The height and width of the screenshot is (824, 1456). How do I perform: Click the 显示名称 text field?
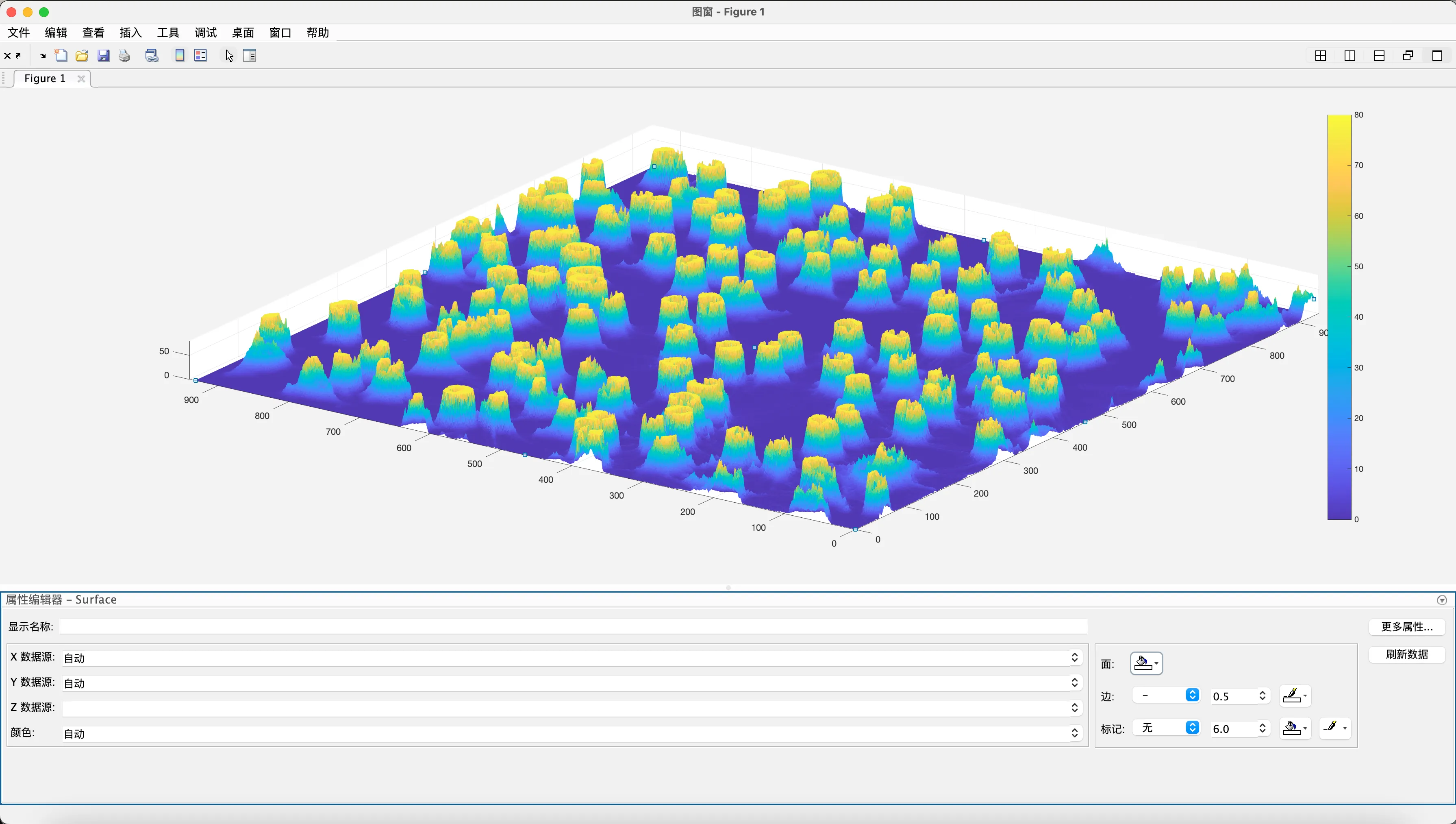click(574, 626)
